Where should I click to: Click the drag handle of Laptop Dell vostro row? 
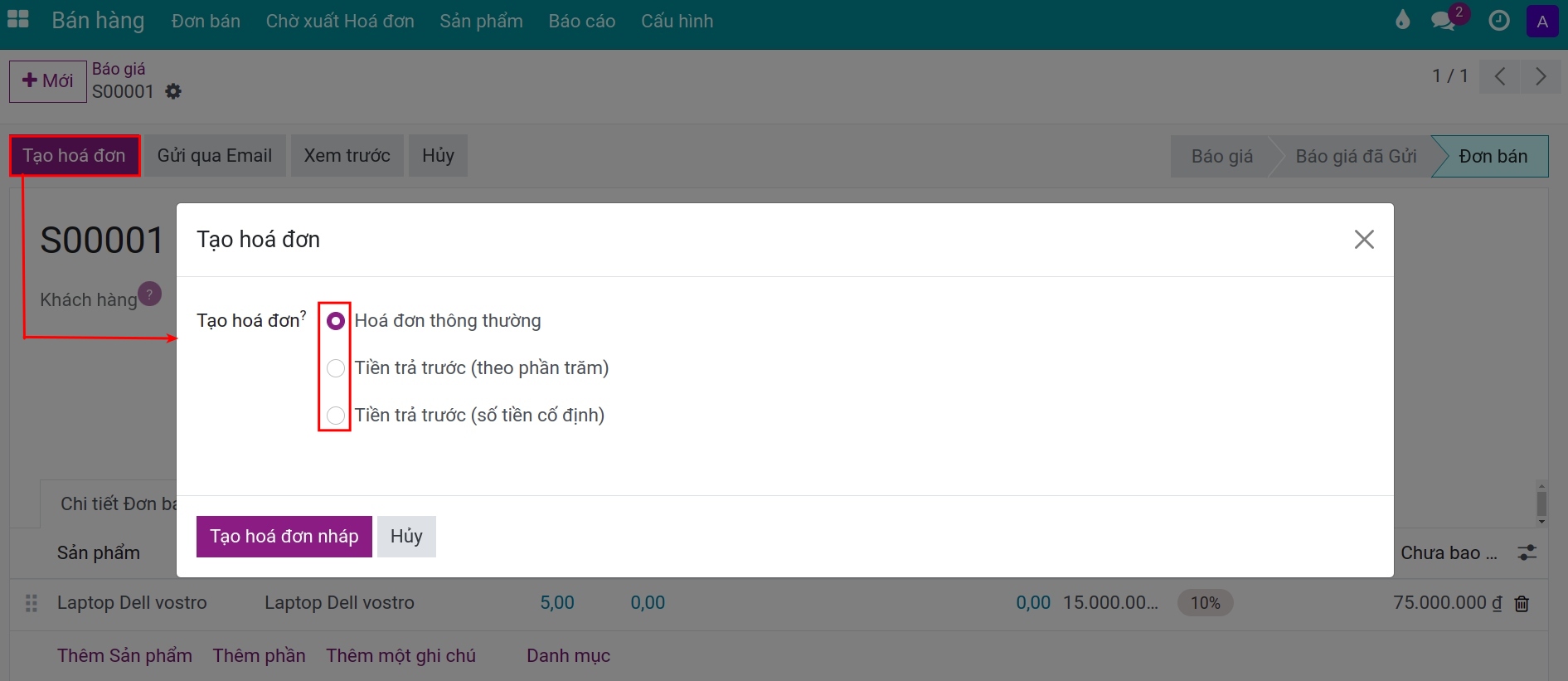[32, 603]
